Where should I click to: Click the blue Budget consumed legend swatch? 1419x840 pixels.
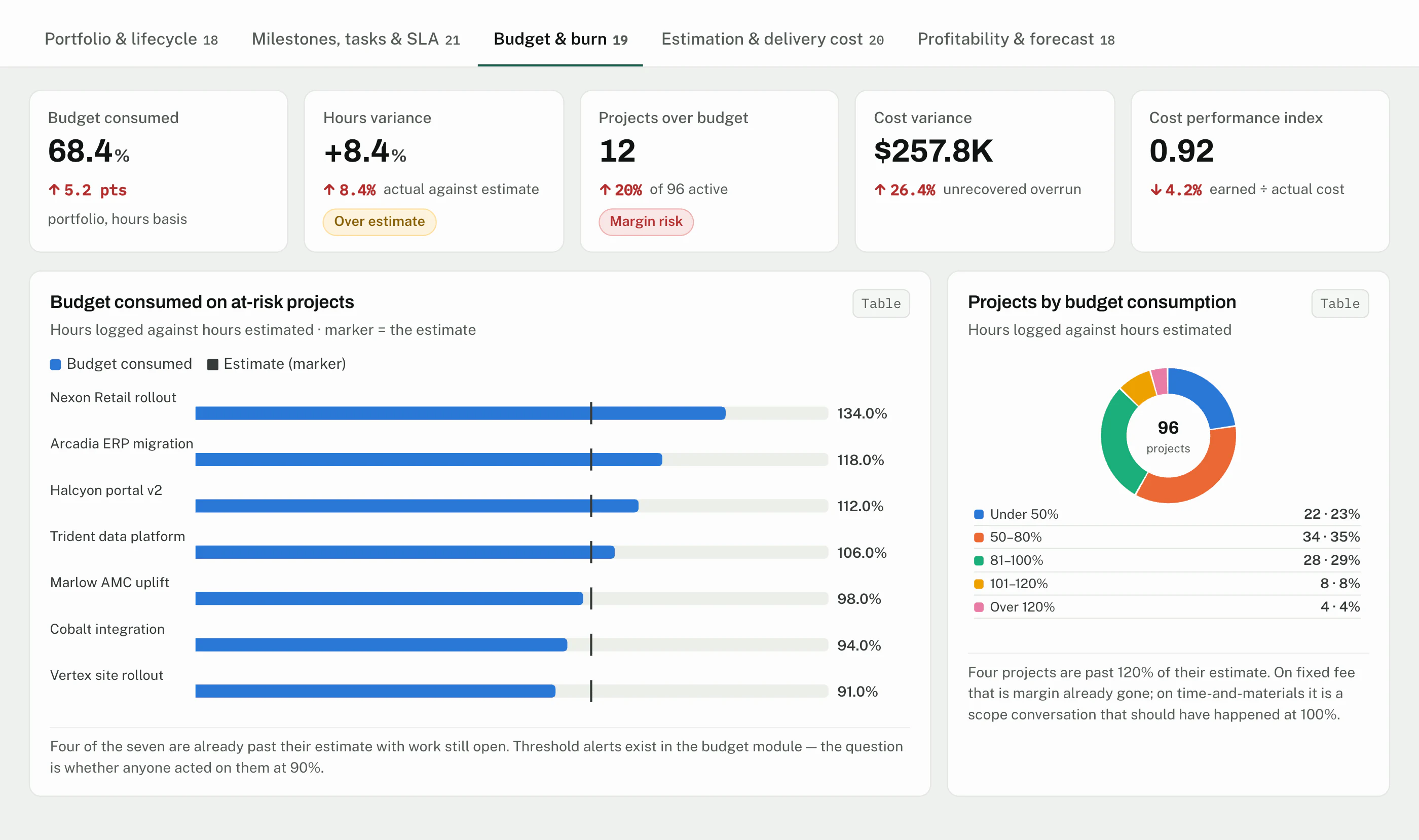click(x=55, y=365)
